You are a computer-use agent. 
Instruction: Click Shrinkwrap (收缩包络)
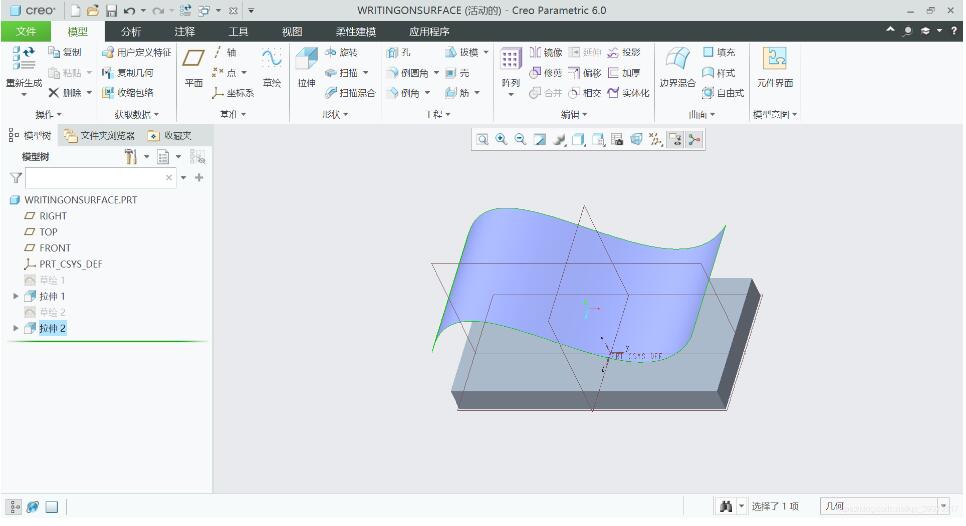coord(128,93)
